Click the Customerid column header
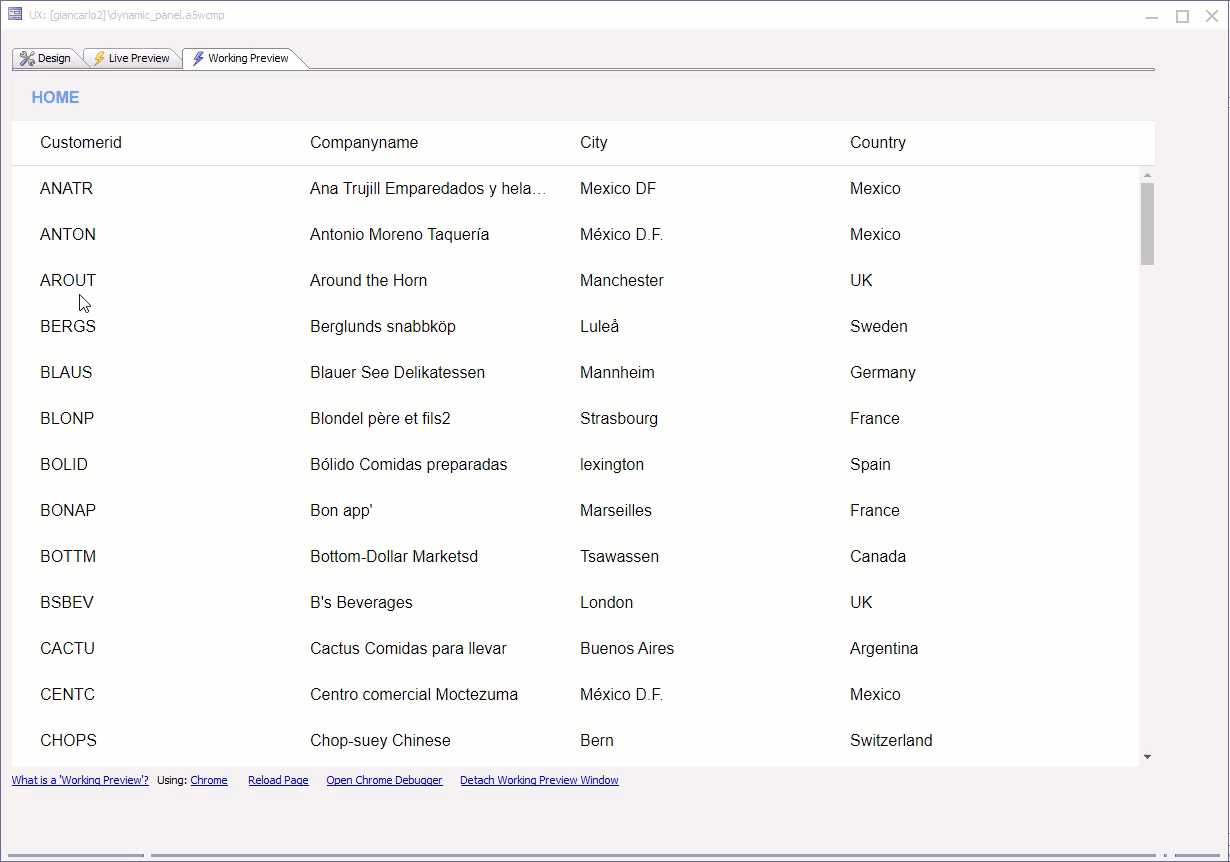The height and width of the screenshot is (862, 1230). pos(81,142)
